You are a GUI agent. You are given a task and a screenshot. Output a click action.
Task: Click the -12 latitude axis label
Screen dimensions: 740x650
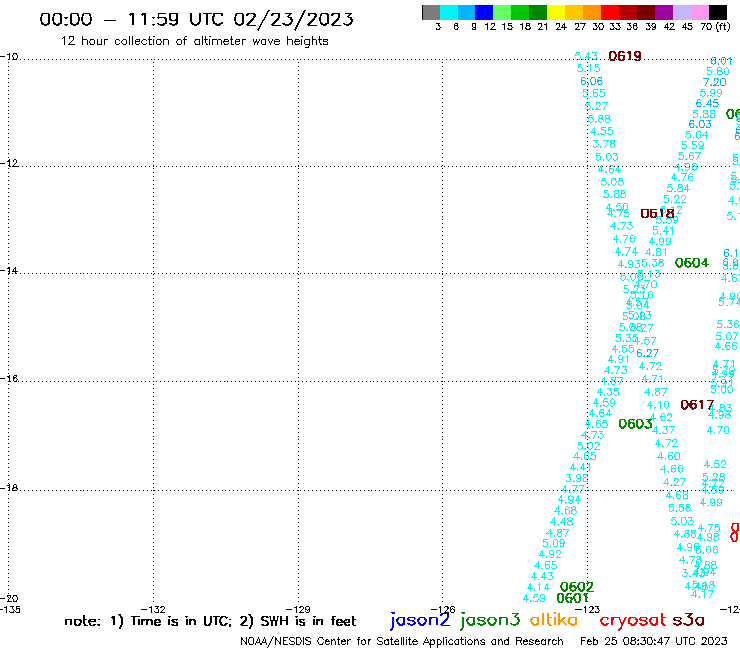click(x=9, y=163)
